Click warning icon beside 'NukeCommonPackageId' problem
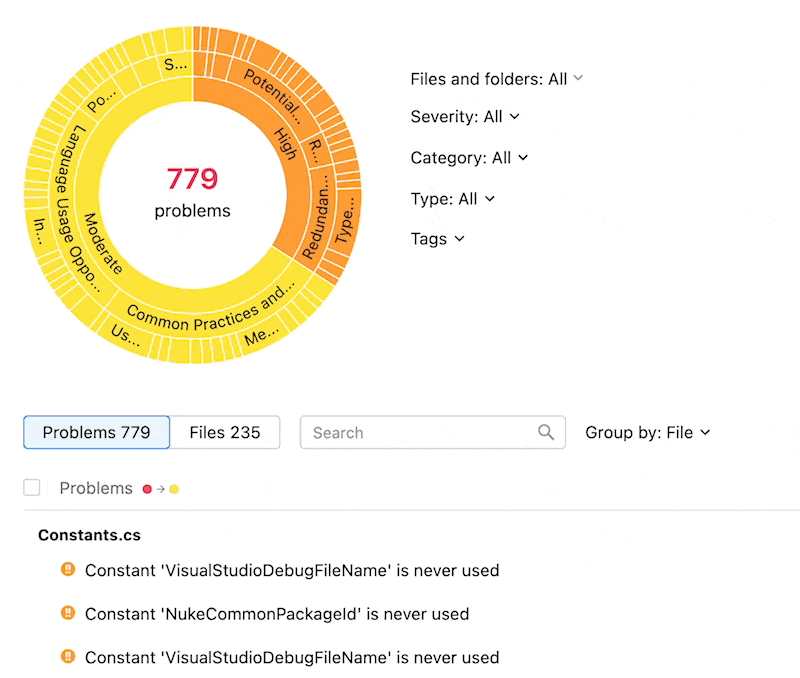Viewport: 800px width, 678px height. click(68, 612)
